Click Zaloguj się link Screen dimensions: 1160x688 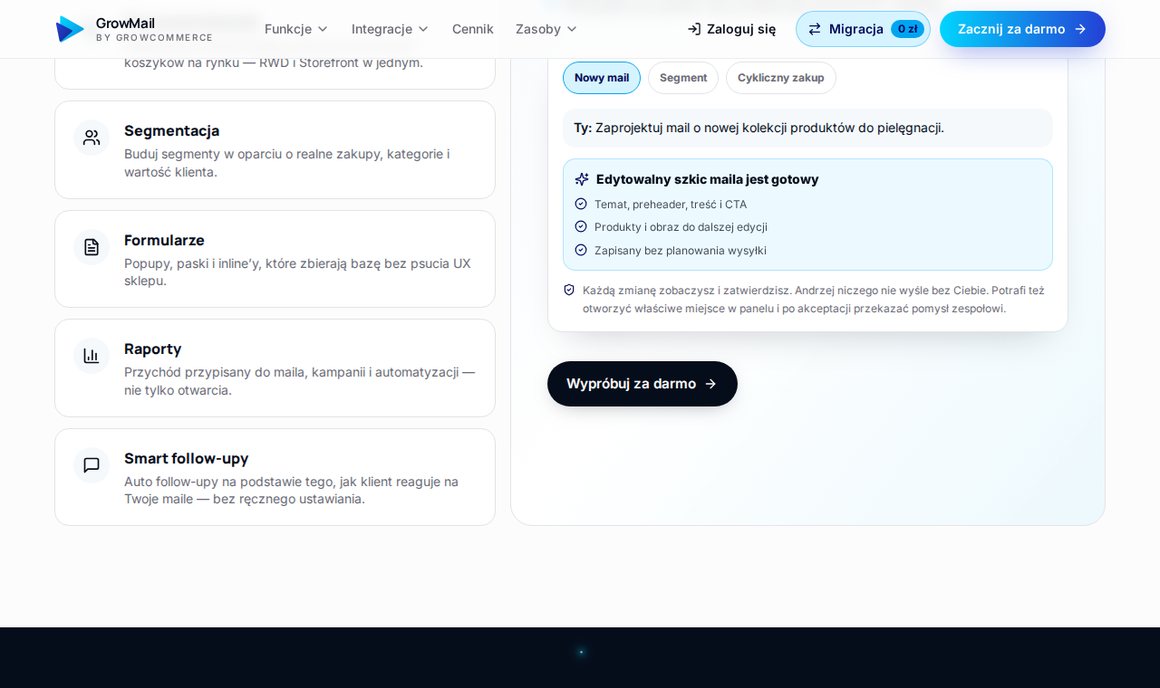[x=732, y=29]
